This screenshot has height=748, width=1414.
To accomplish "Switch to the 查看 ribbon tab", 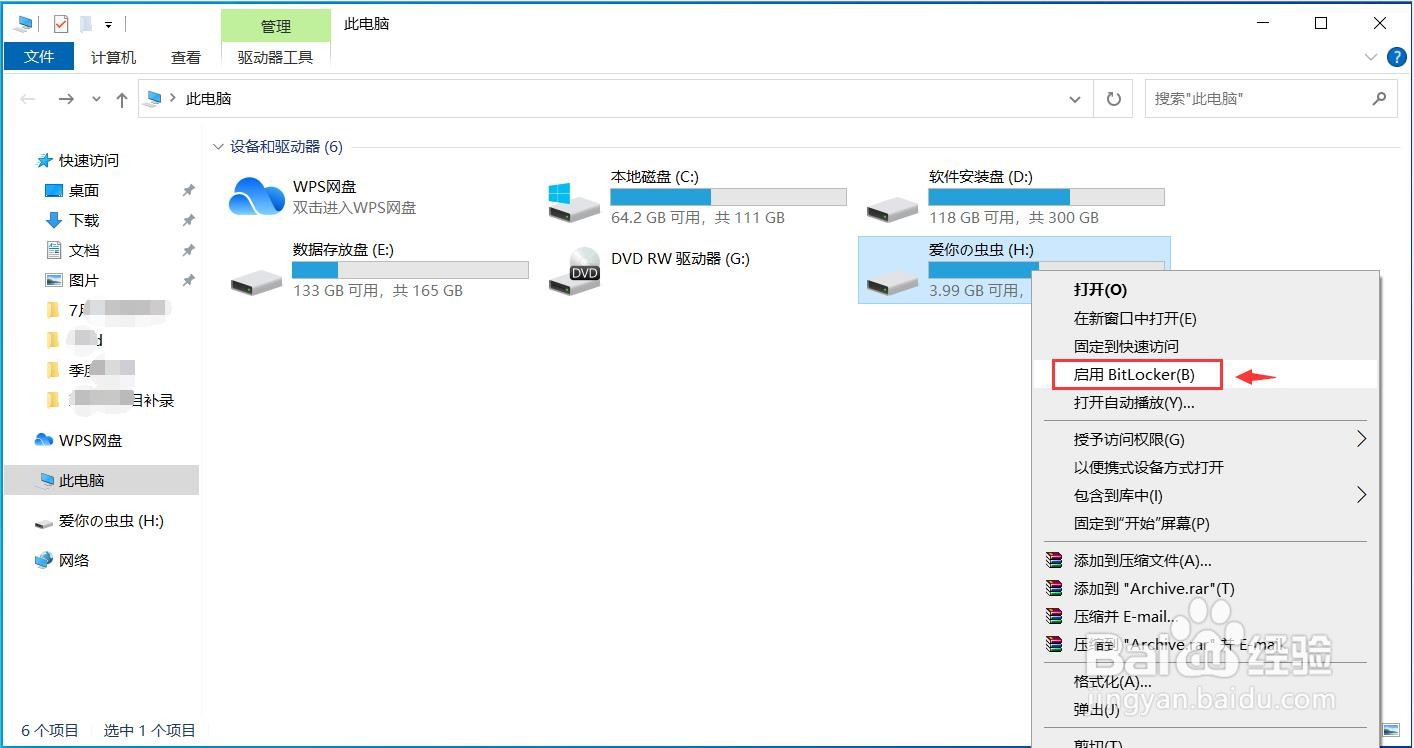I will click(x=186, y=57).
